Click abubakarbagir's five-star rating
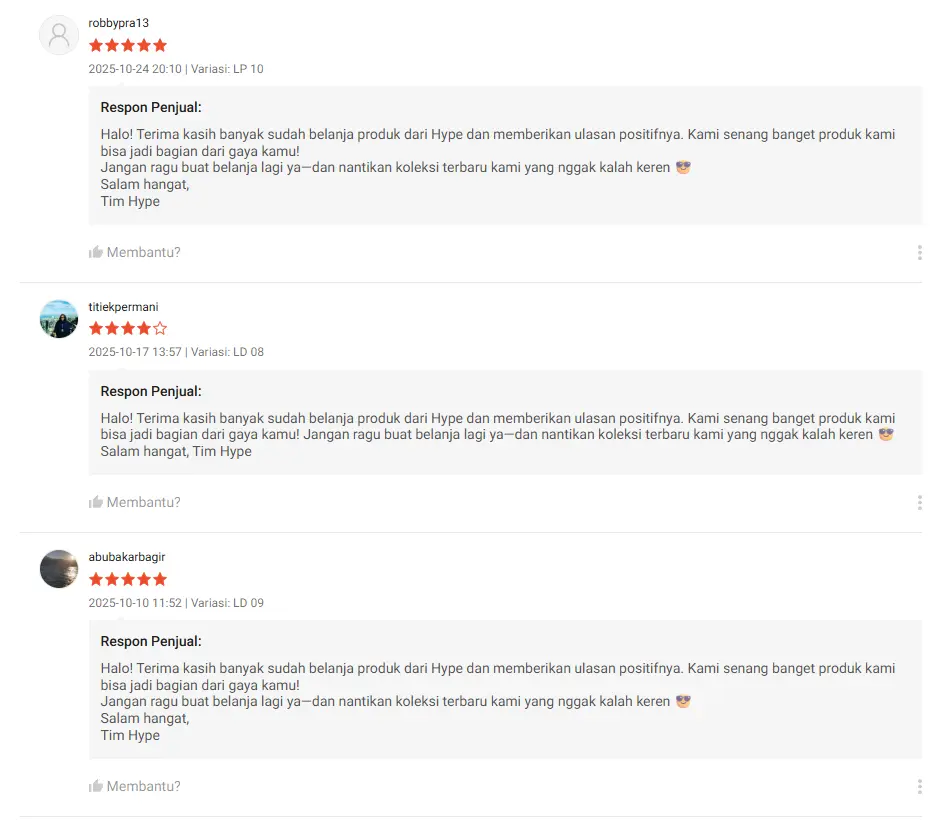Image resolution: width=942 pixels, height=820 pixels. click(x=128, y=579)
